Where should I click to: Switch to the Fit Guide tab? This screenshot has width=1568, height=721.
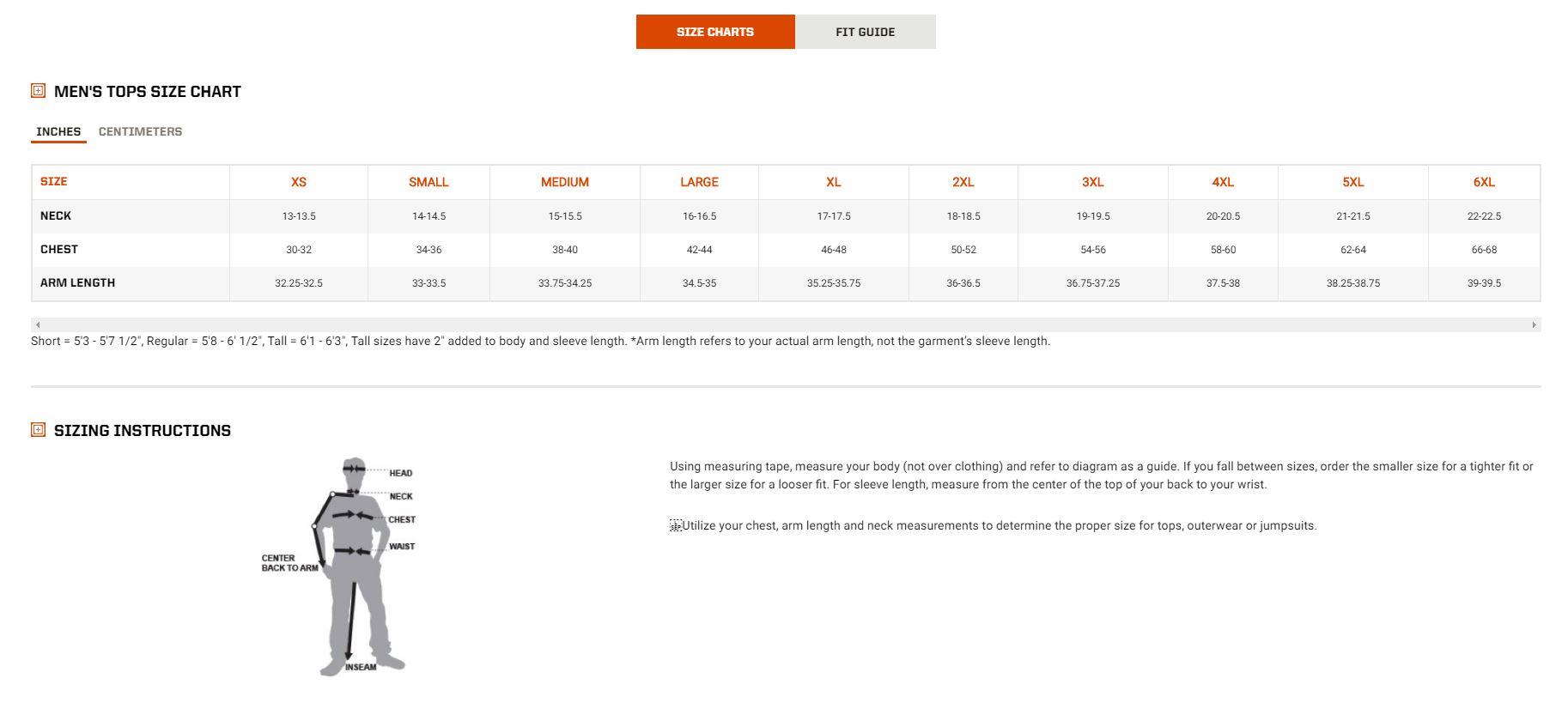tap(865, 32)
